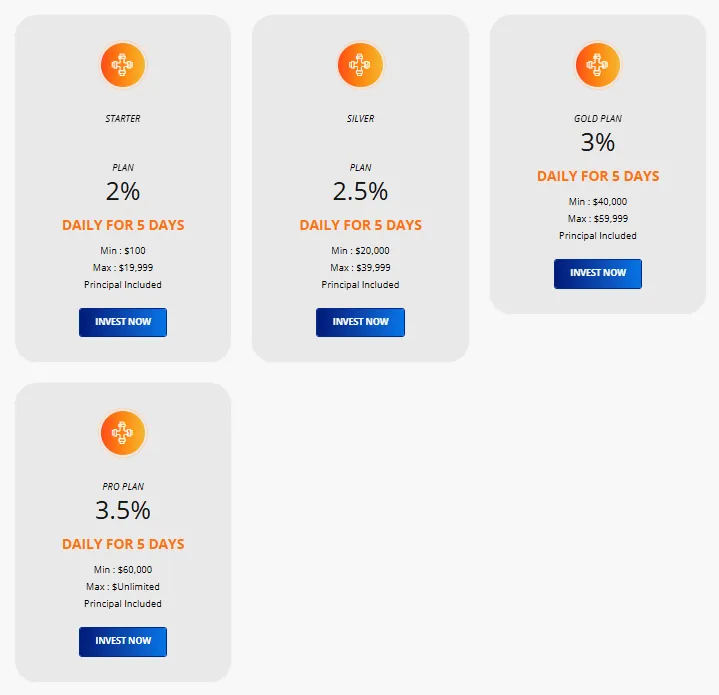This screenshot has width=719, height=695.
Task: Click the Starter plan orange icon
Action: click(123, 65)
